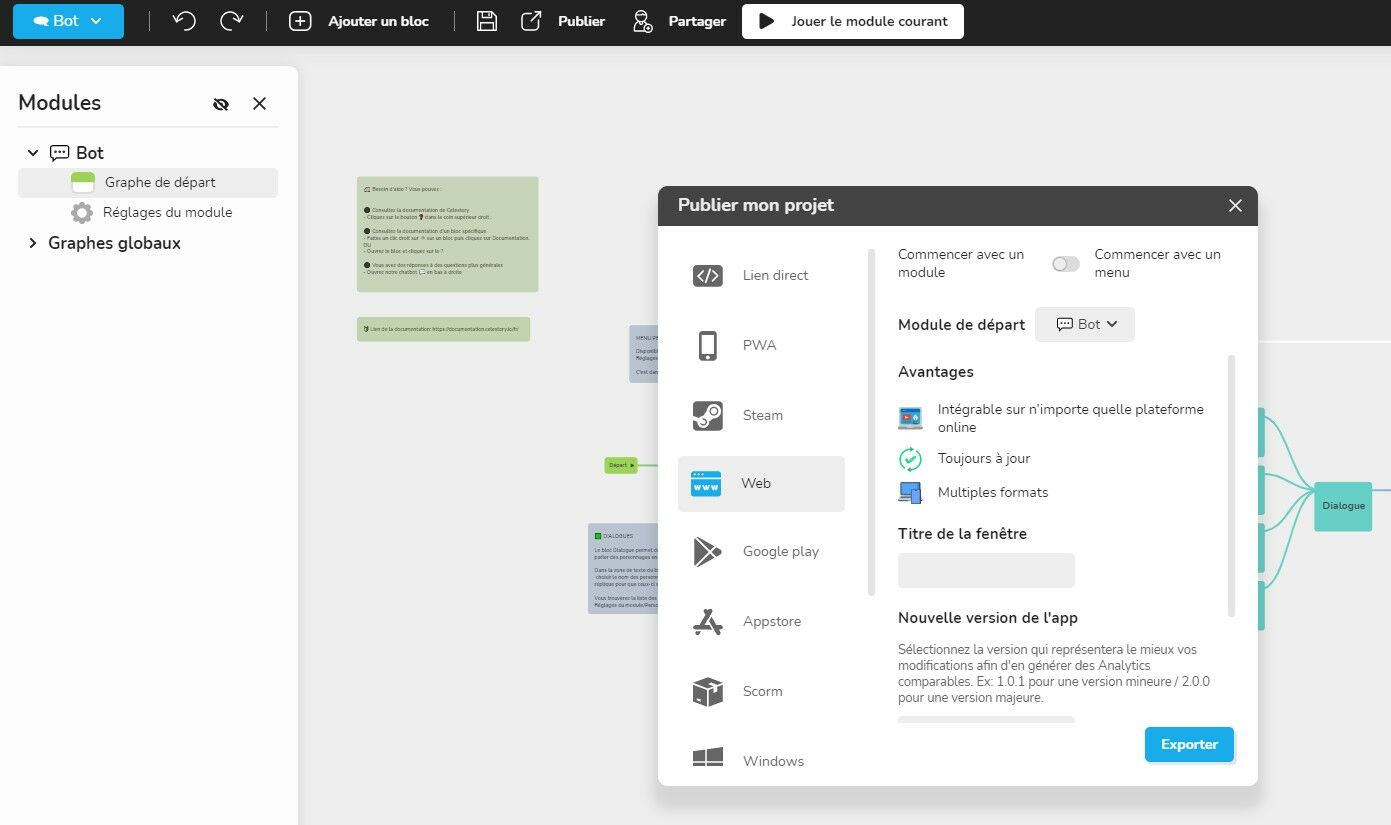This screenshot has height=825, width=1391.
Task: Click the green Départ node
Action: pyautogui.click(x=621, y=465)
